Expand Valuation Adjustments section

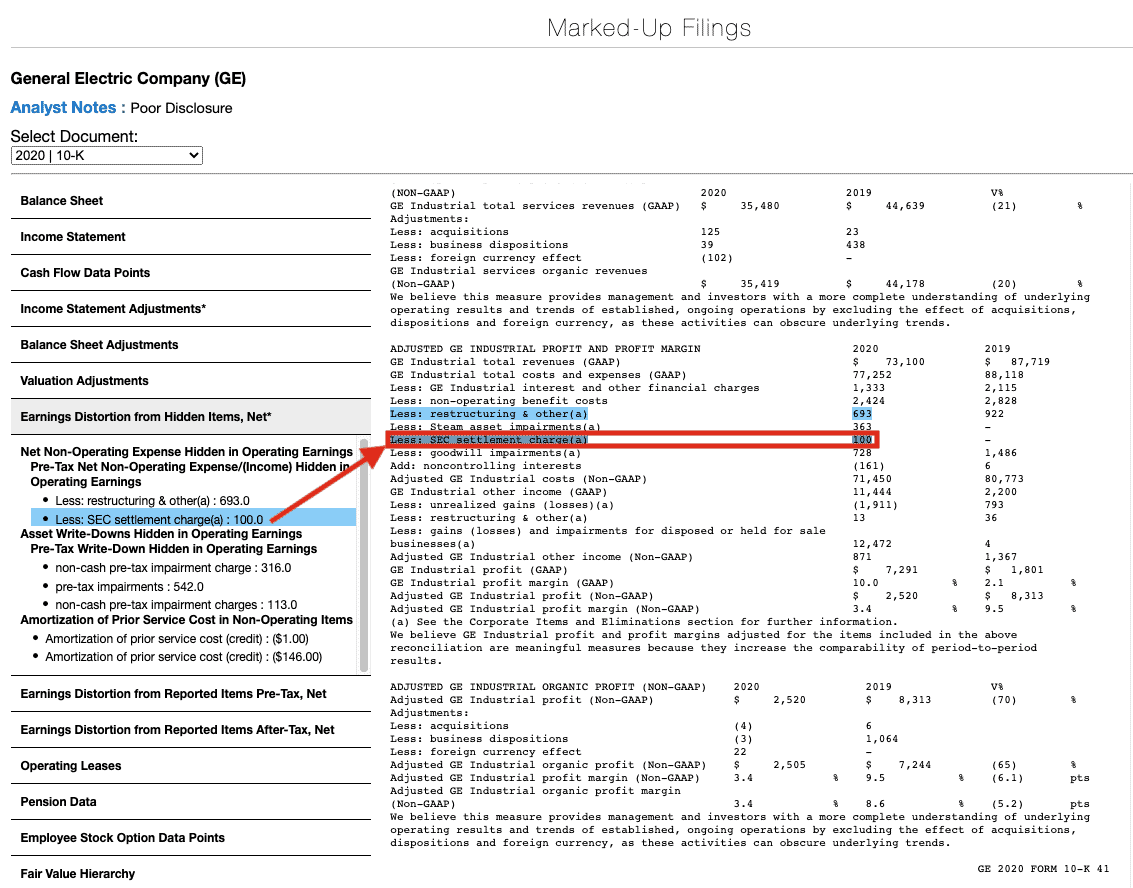click(191, 382)
